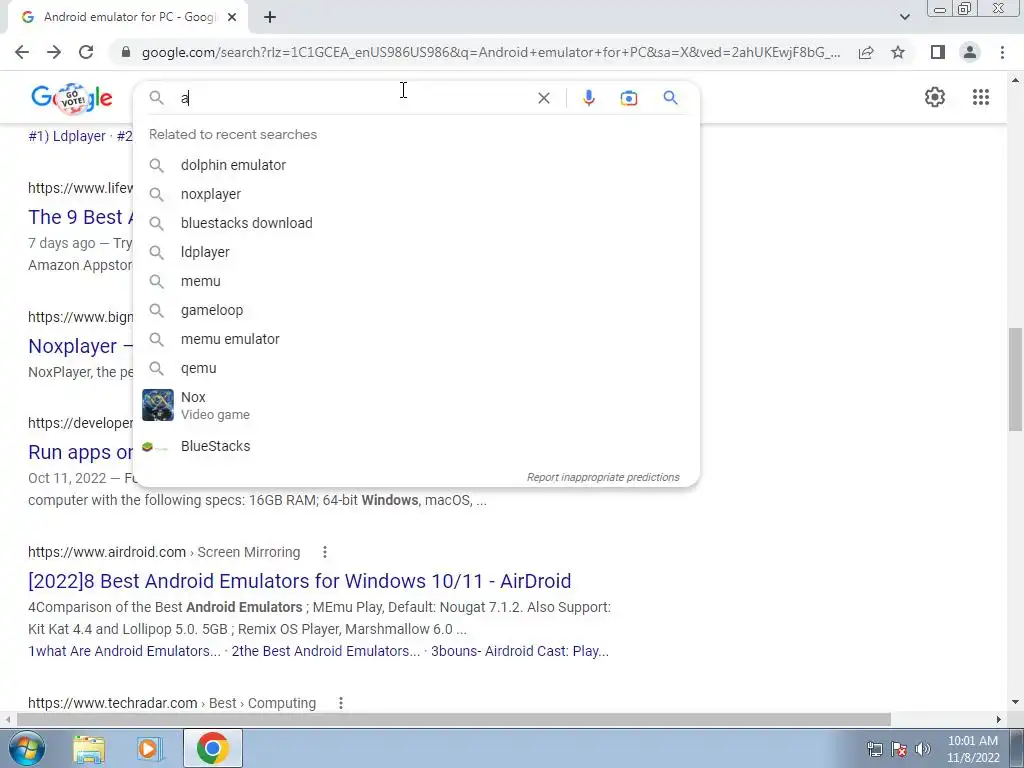Image resolution: width=1024 pixels, height=768 pixels.
Task: Select the qemu suggestion
Action: click(416, 368)
